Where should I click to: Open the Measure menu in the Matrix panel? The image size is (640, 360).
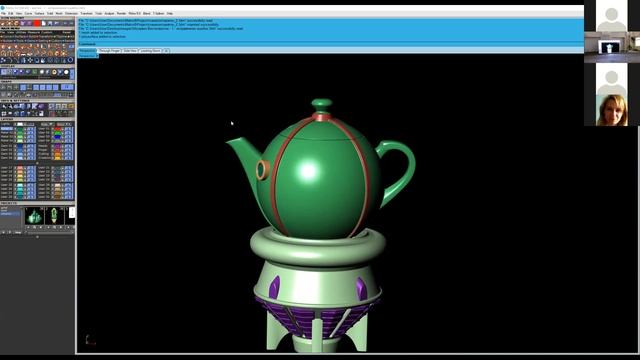[34, 32]
